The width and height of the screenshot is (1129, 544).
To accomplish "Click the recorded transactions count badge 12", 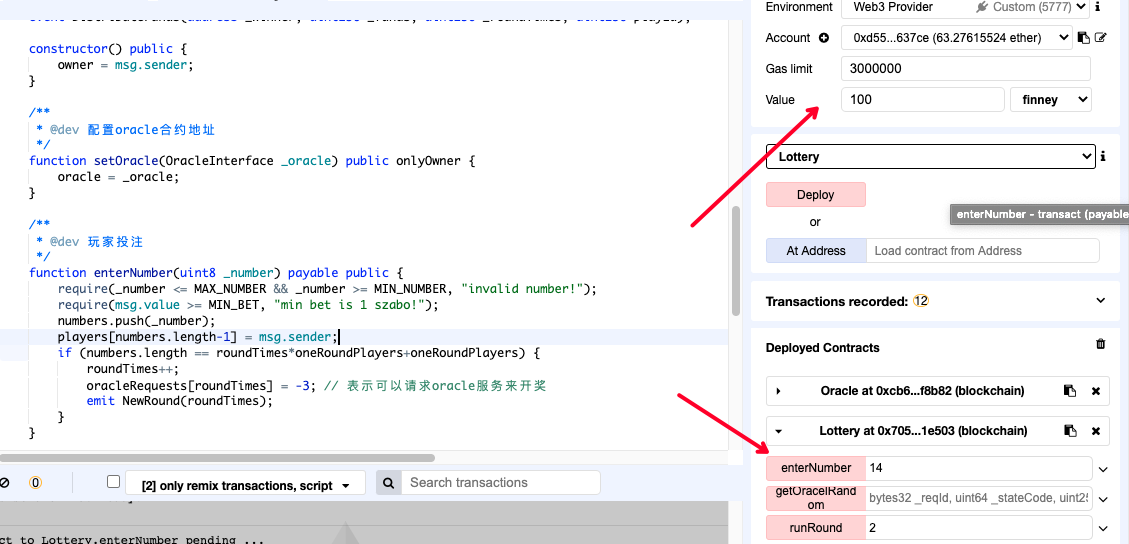I will click(x=920, y=302).
